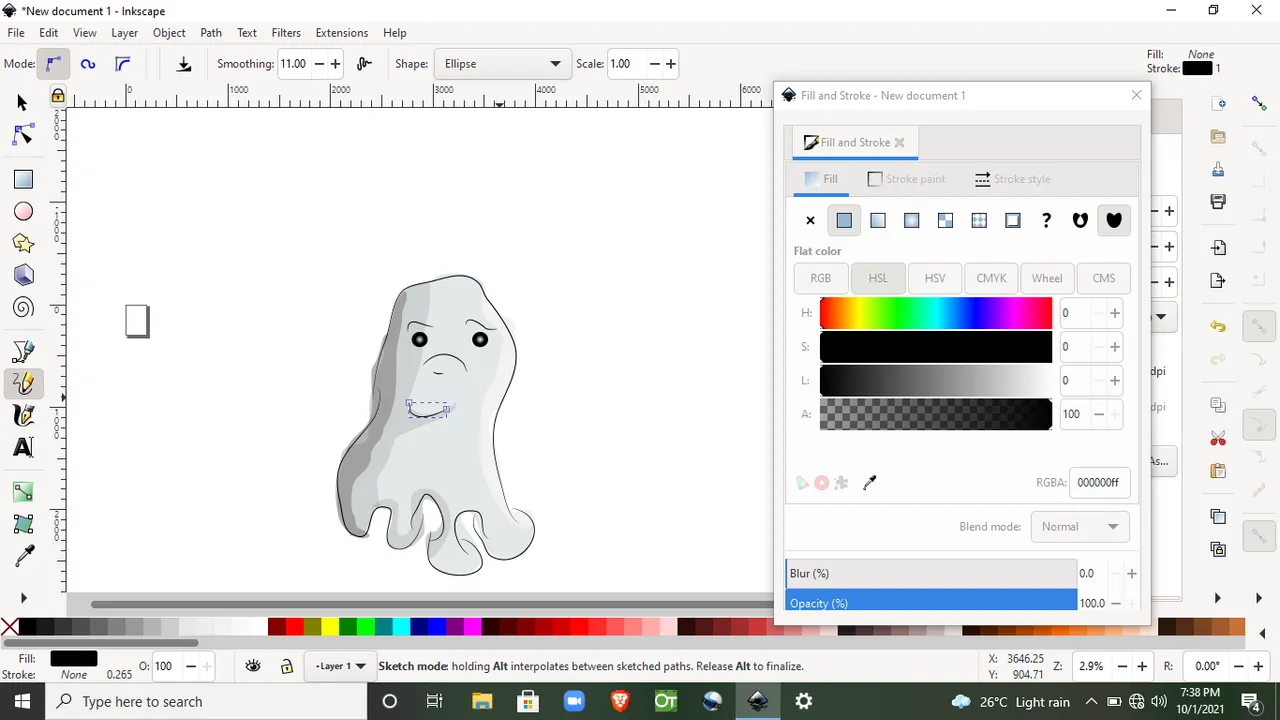This screenshot has width=1280, height=720.
Task: Click the Print document icon
Action: pyautogui.click(x=1218, y=201)
